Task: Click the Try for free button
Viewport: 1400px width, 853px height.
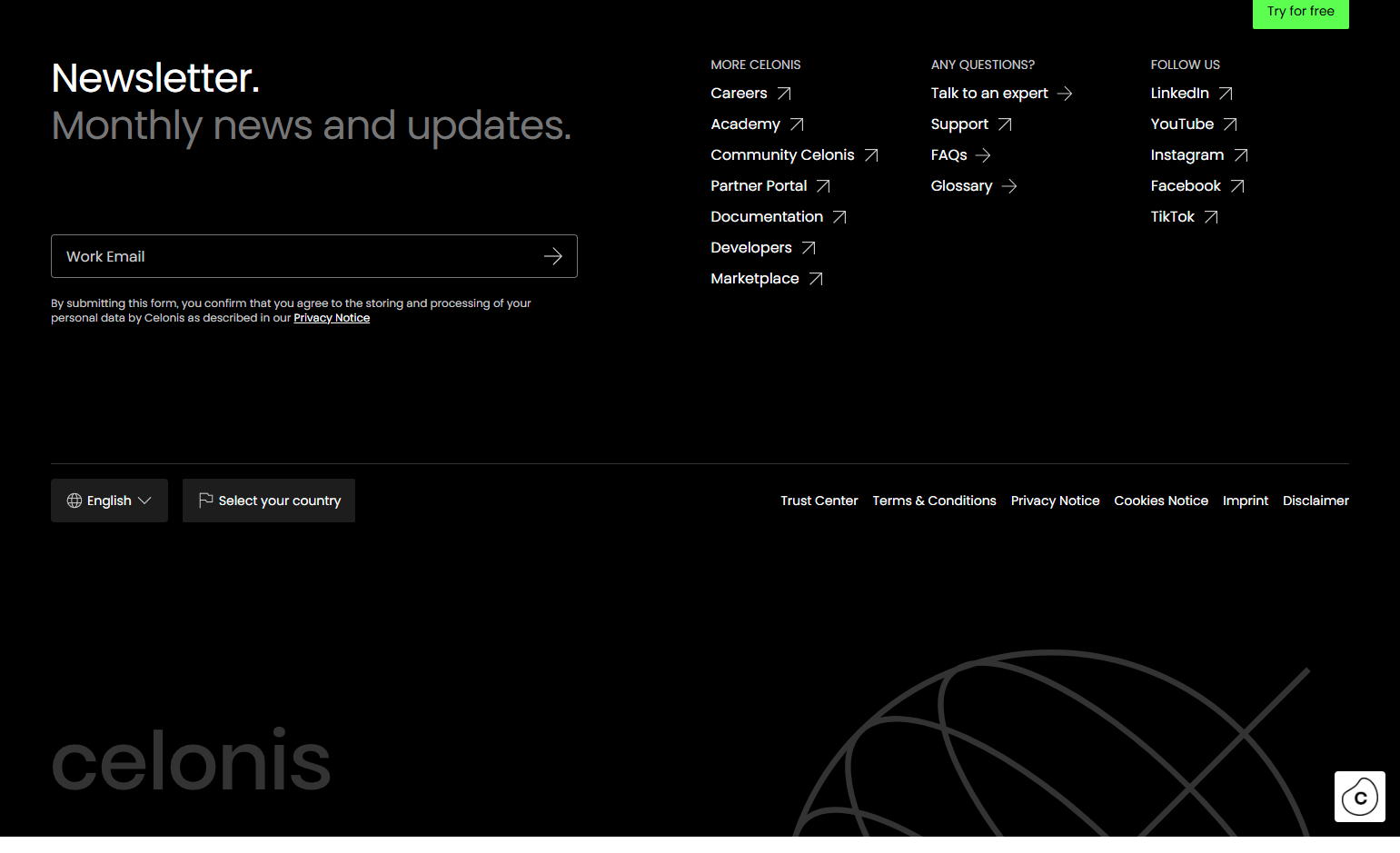Action: coord(1300,11)
